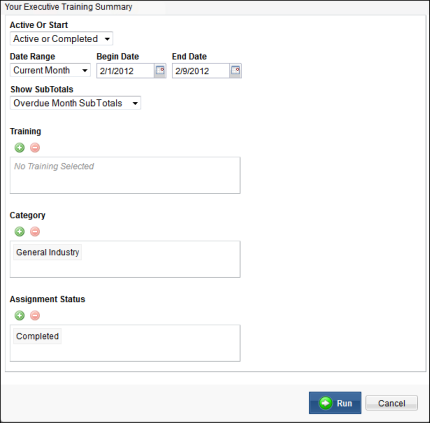Screen dimensions: 430x423
Task: Open the Current Month date range dropdown
Action: (x=50, y=70)
